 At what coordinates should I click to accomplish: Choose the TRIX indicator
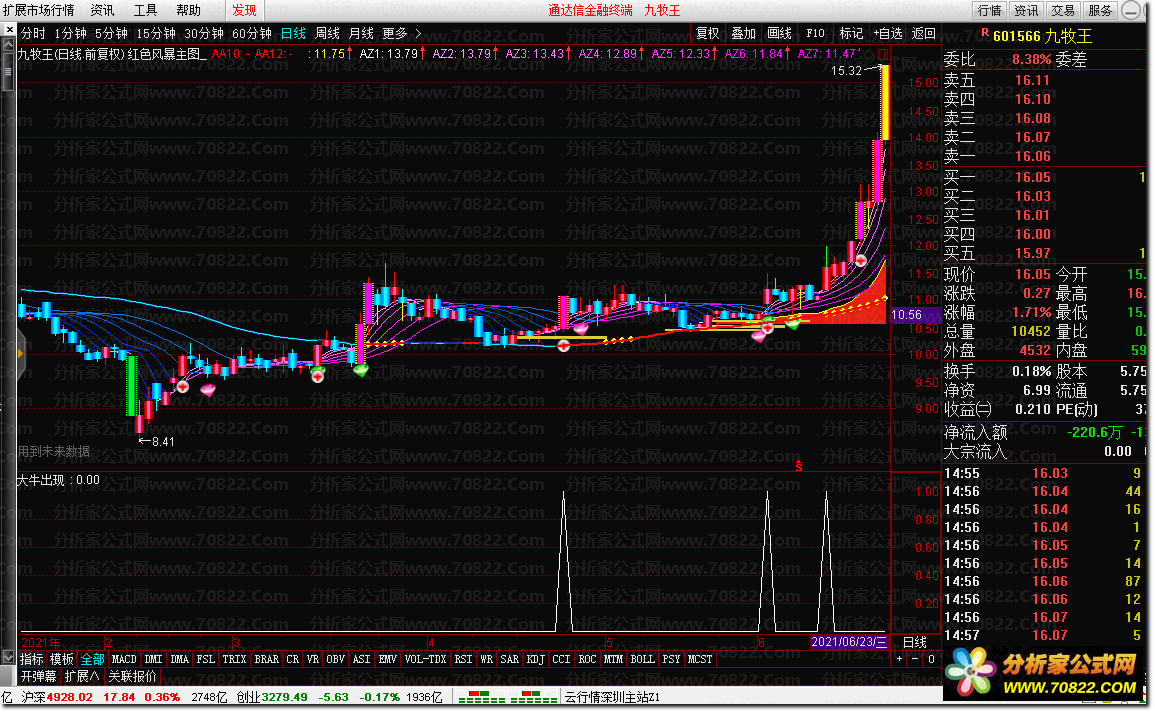point(234,659)
